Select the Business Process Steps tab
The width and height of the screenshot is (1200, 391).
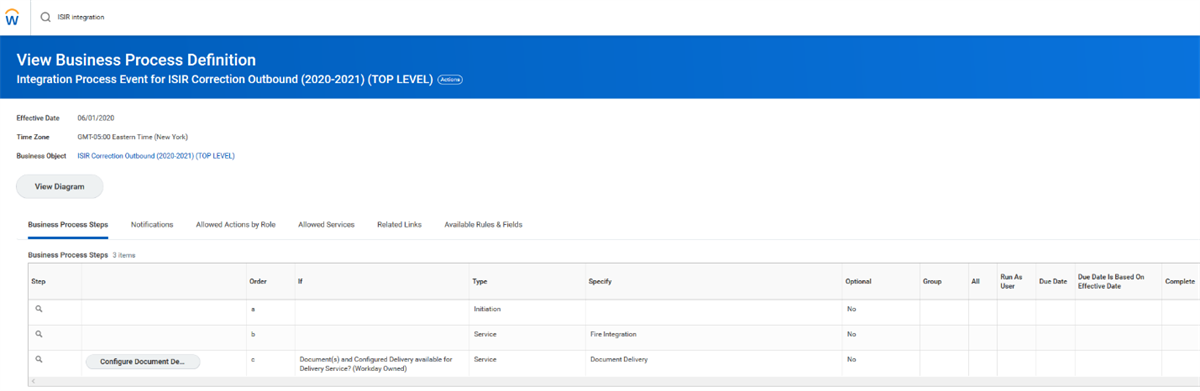click(68, 224)
